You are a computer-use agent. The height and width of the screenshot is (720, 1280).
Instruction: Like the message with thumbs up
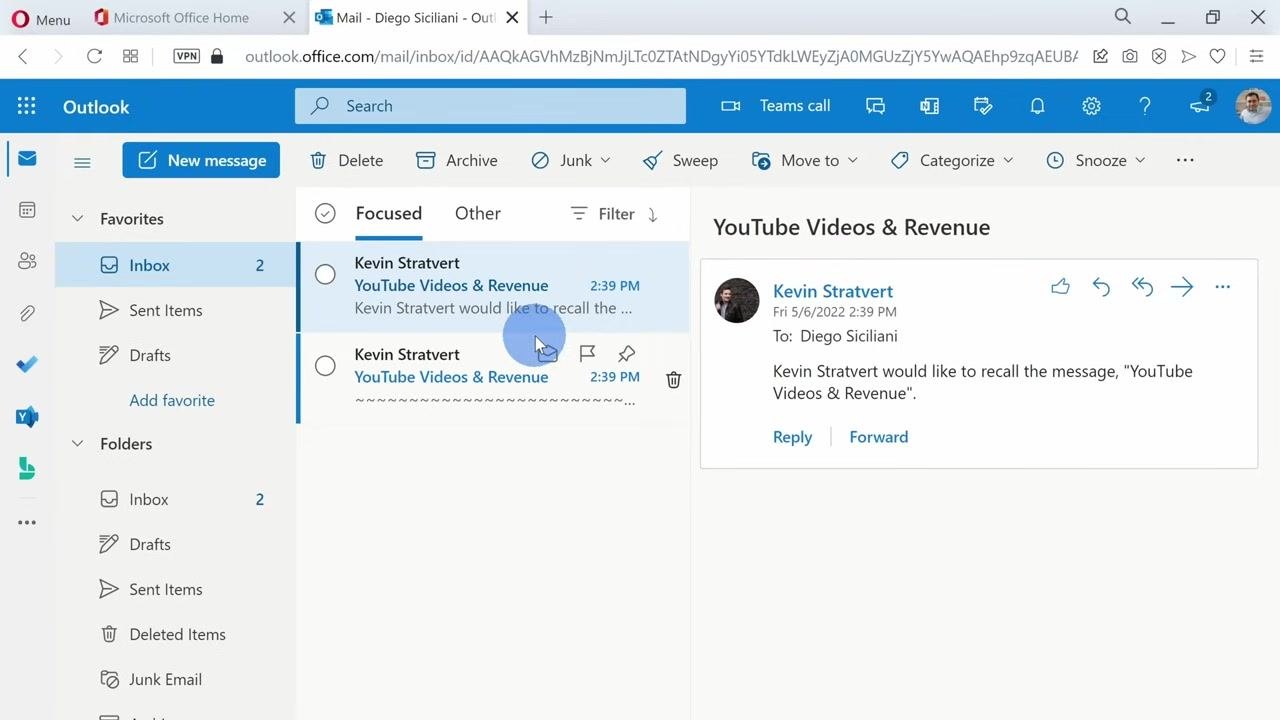point(1060,287)
